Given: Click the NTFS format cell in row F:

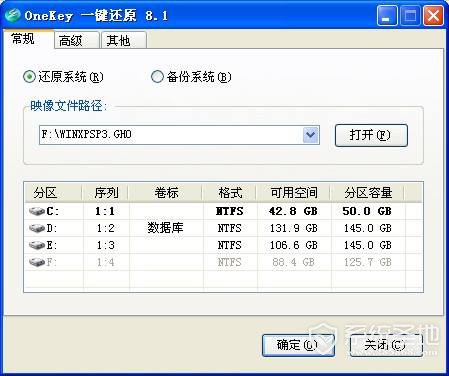Looking at the screenshot, I should point(230,262).
